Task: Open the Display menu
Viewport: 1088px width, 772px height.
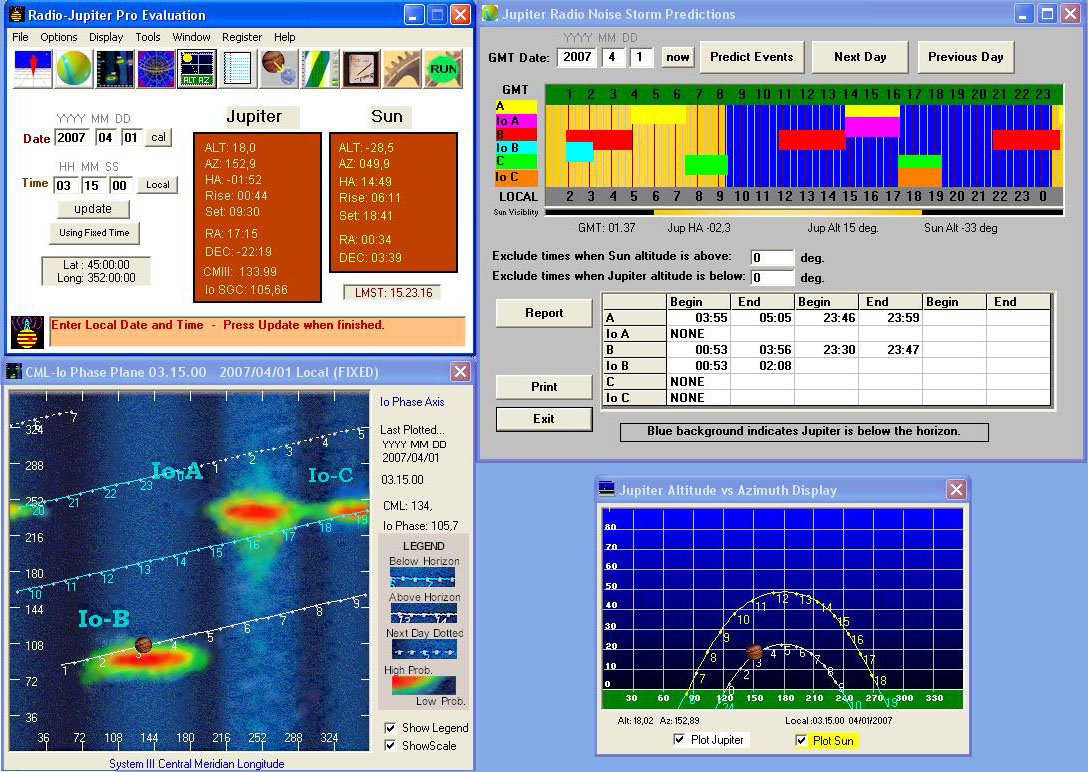Action: coord(105,37)
